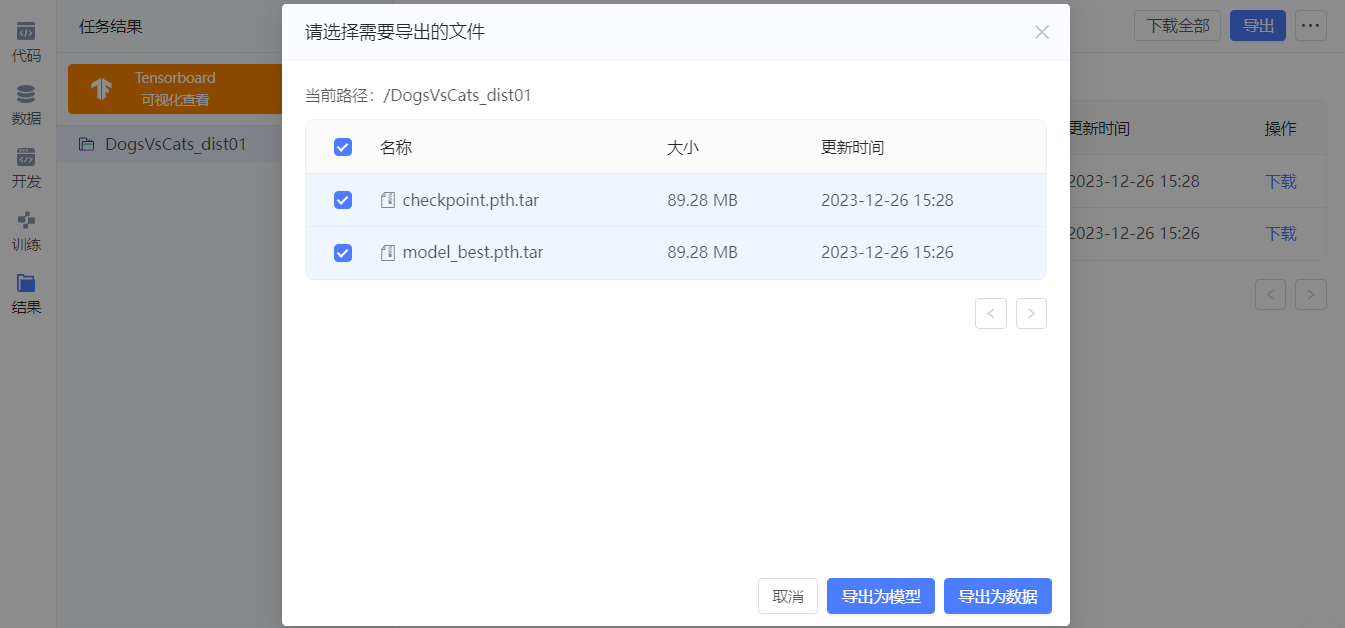The height and width of the screenshot is (628, 1345).
Task: Open the more options ellipsis menu
Action: point(1311,26)
